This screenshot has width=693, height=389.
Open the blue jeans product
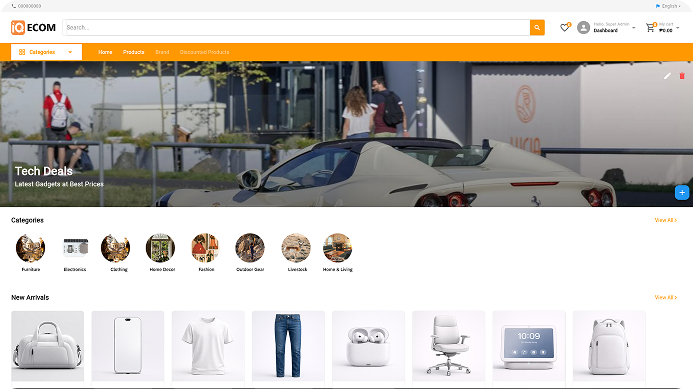(288, 346)
